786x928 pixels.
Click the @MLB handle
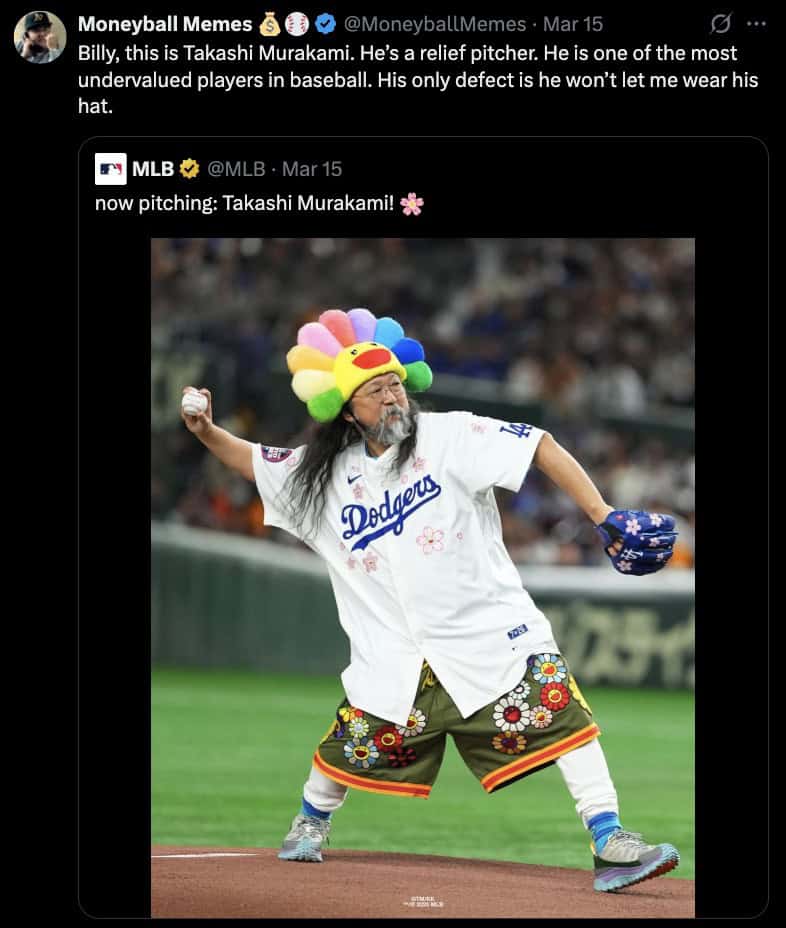[x=236, y=169]
